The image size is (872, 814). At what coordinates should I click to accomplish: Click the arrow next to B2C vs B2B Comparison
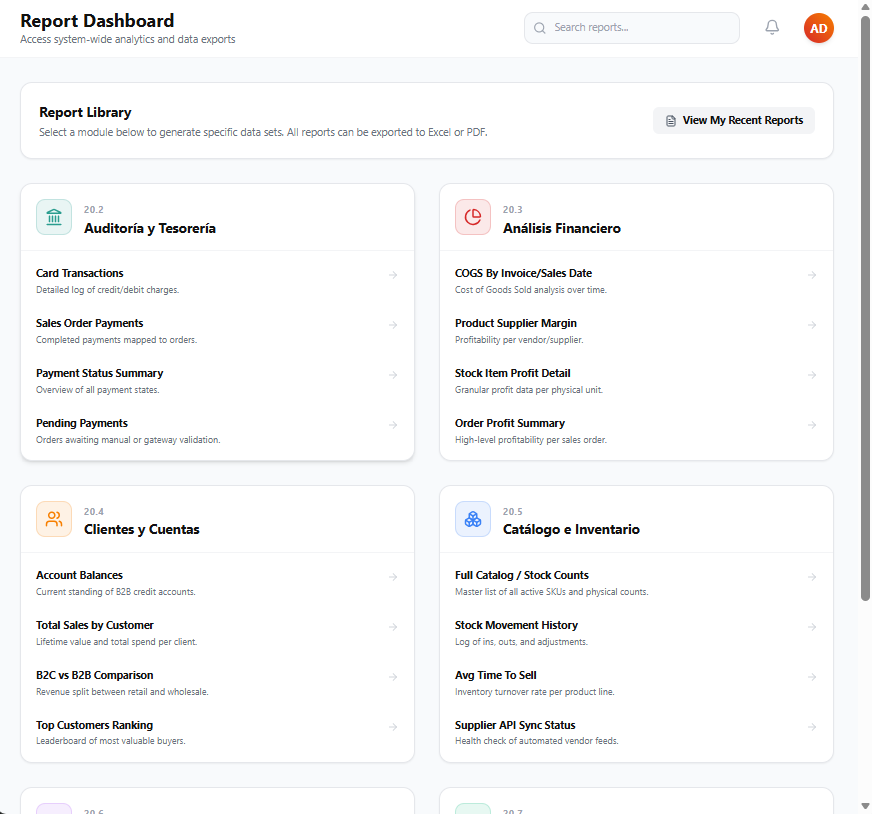(393, 677)
